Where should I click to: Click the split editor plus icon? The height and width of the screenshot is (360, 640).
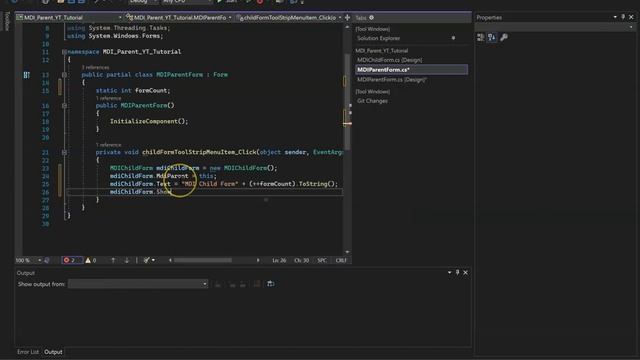[347, 18]
